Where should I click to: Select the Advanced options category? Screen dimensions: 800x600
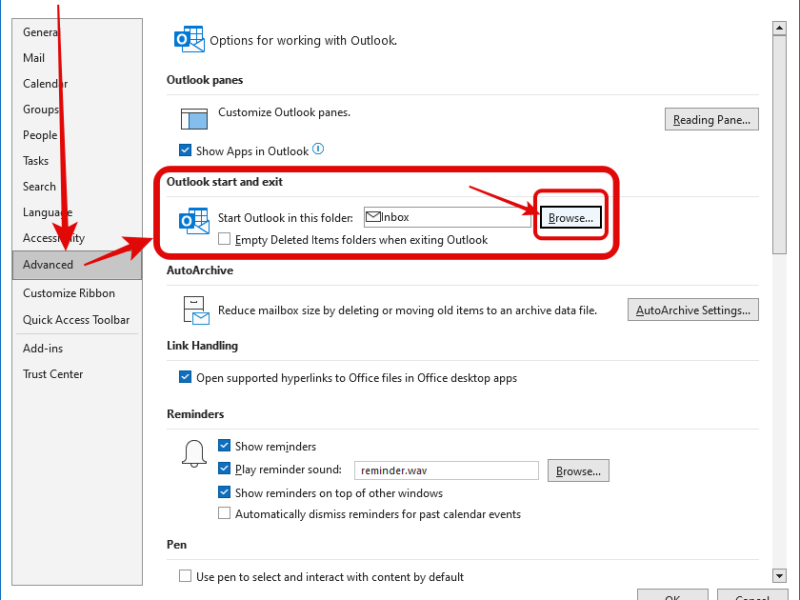(77, 265)
